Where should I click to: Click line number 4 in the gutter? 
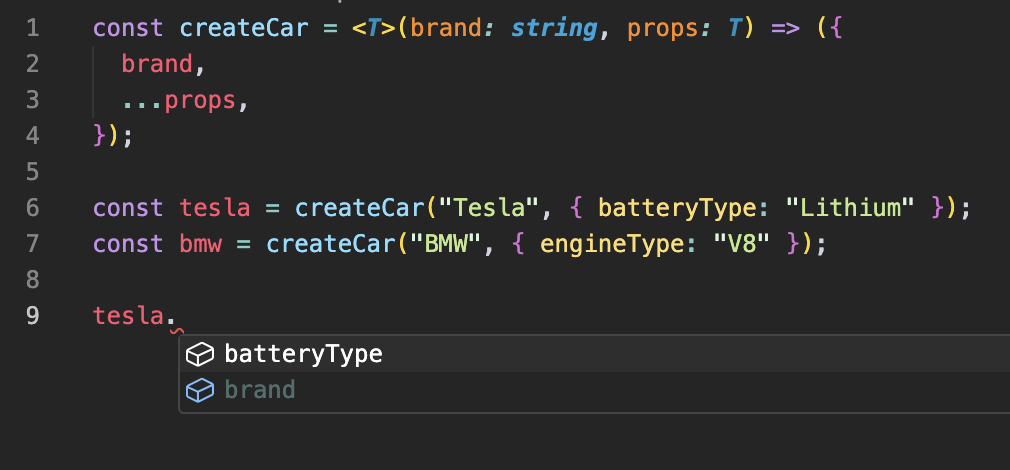coord(32,136)
